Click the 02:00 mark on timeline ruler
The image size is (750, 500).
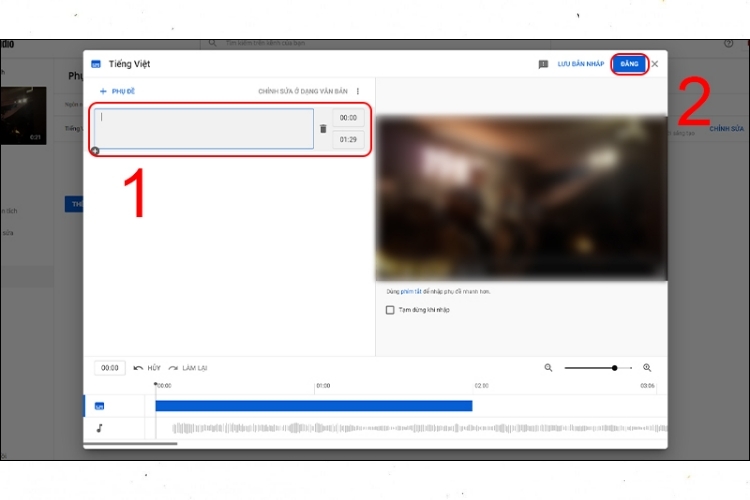tap(482, 386)
